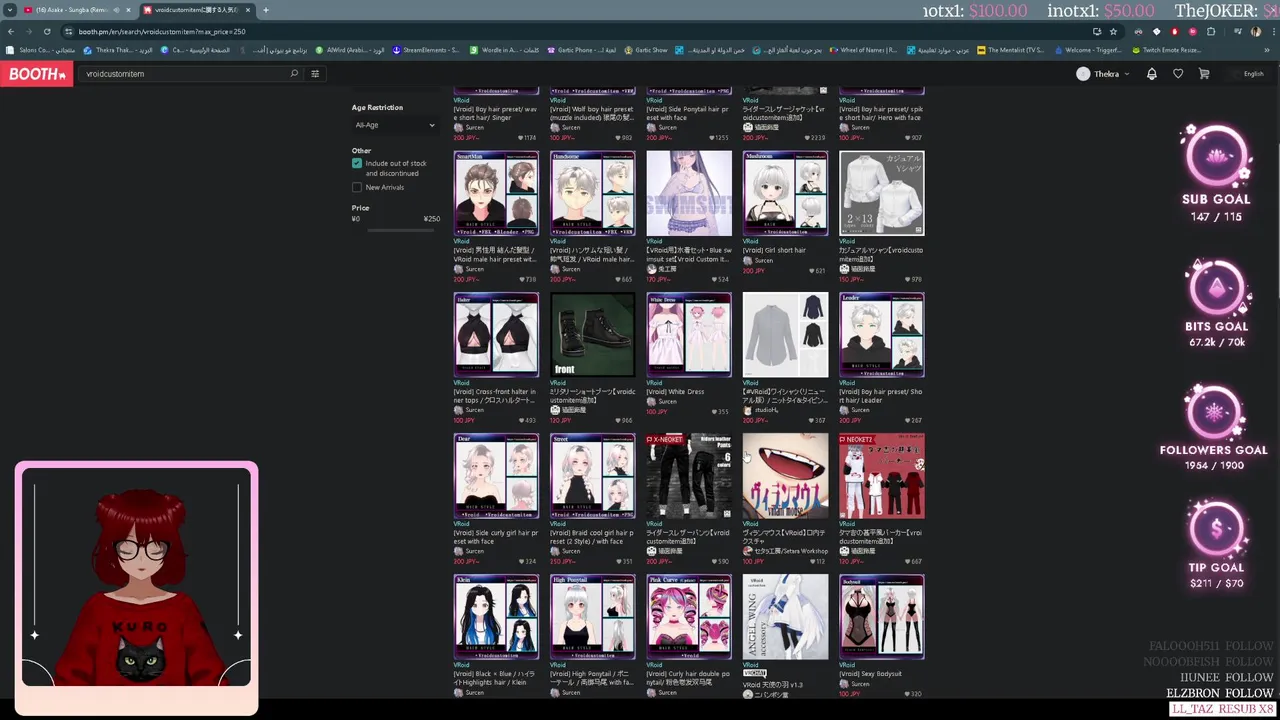Click heart count 590 on riders leather pants
1280x720 pixels.
pos(721,561)
